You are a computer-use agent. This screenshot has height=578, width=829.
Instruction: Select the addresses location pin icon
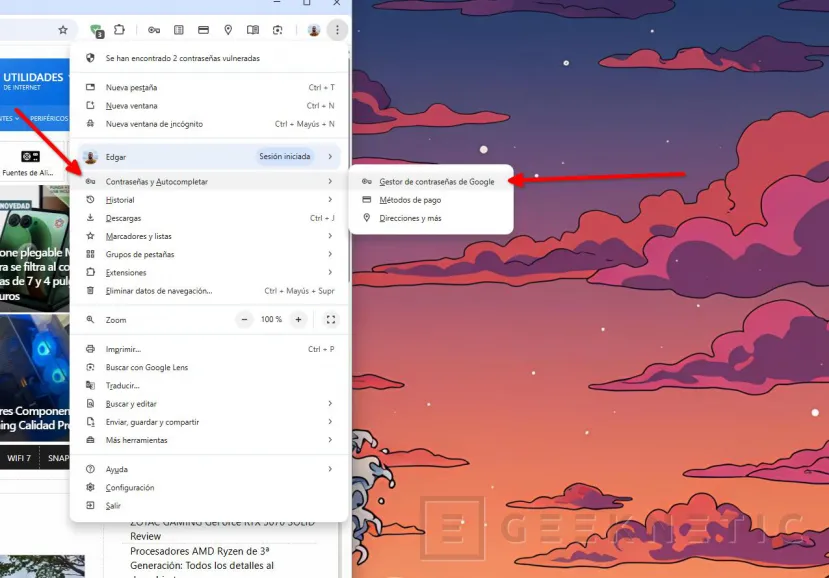[228, 29]
